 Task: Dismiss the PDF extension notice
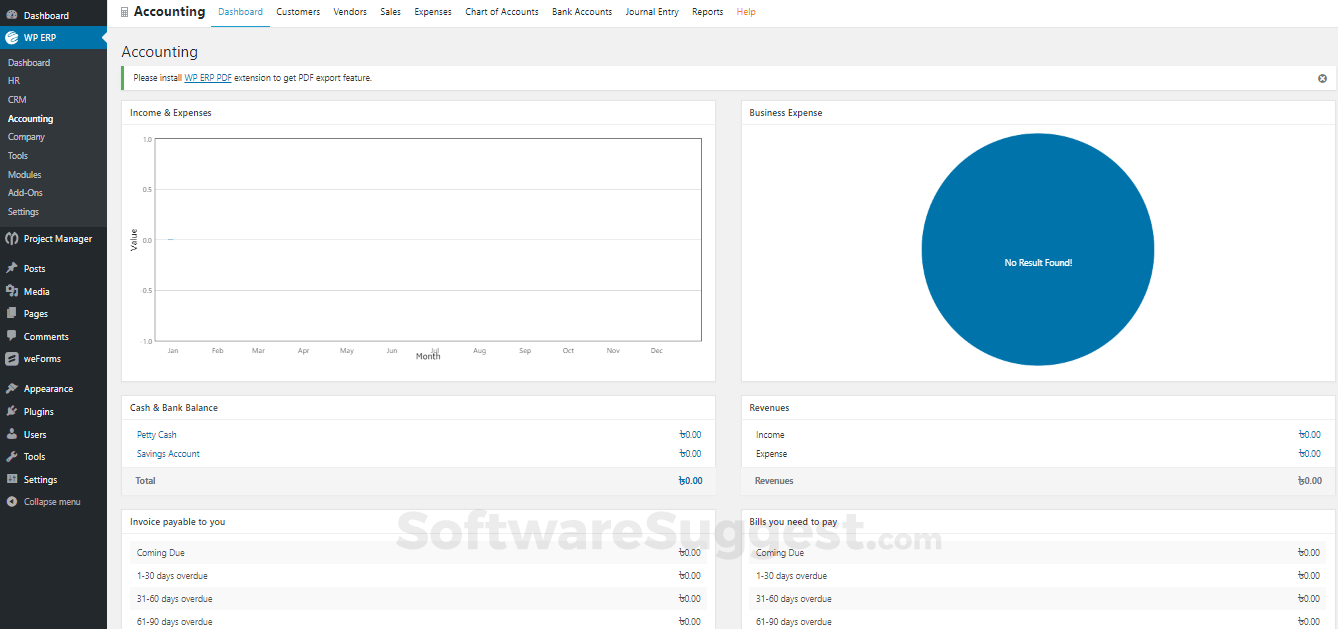(1322, 77)
